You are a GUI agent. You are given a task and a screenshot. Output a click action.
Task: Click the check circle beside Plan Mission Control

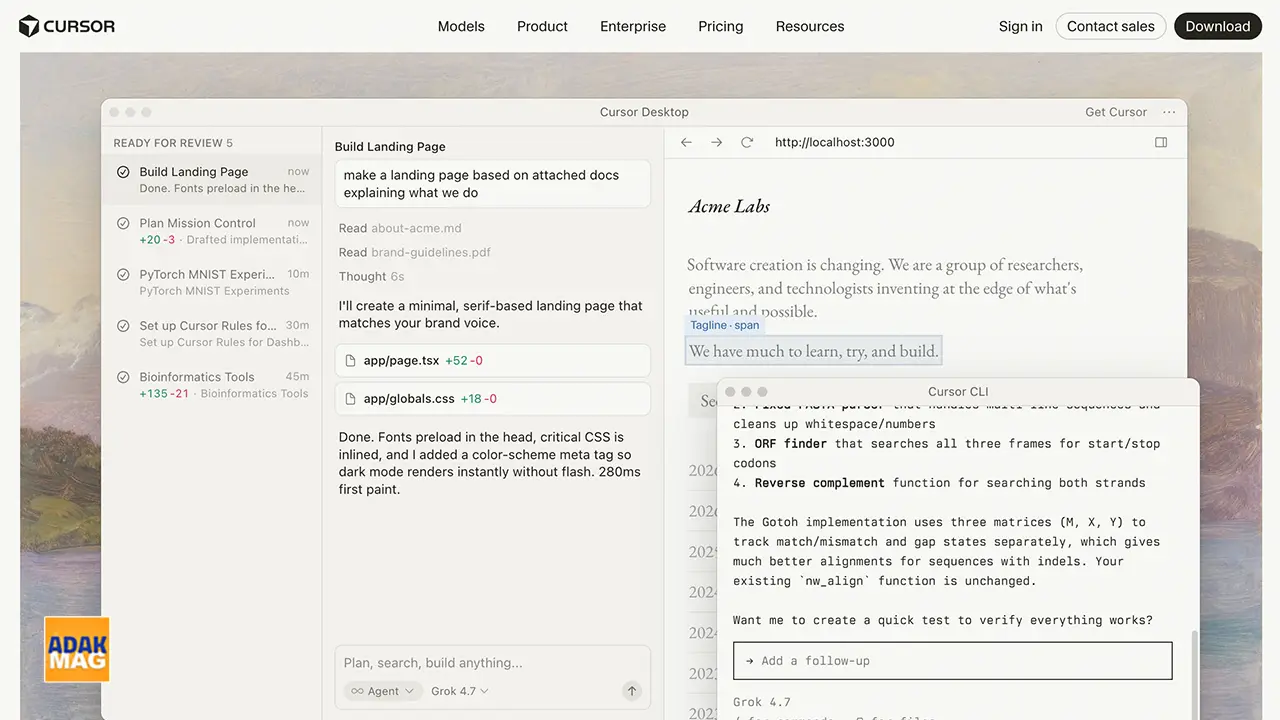pos(123,223)
